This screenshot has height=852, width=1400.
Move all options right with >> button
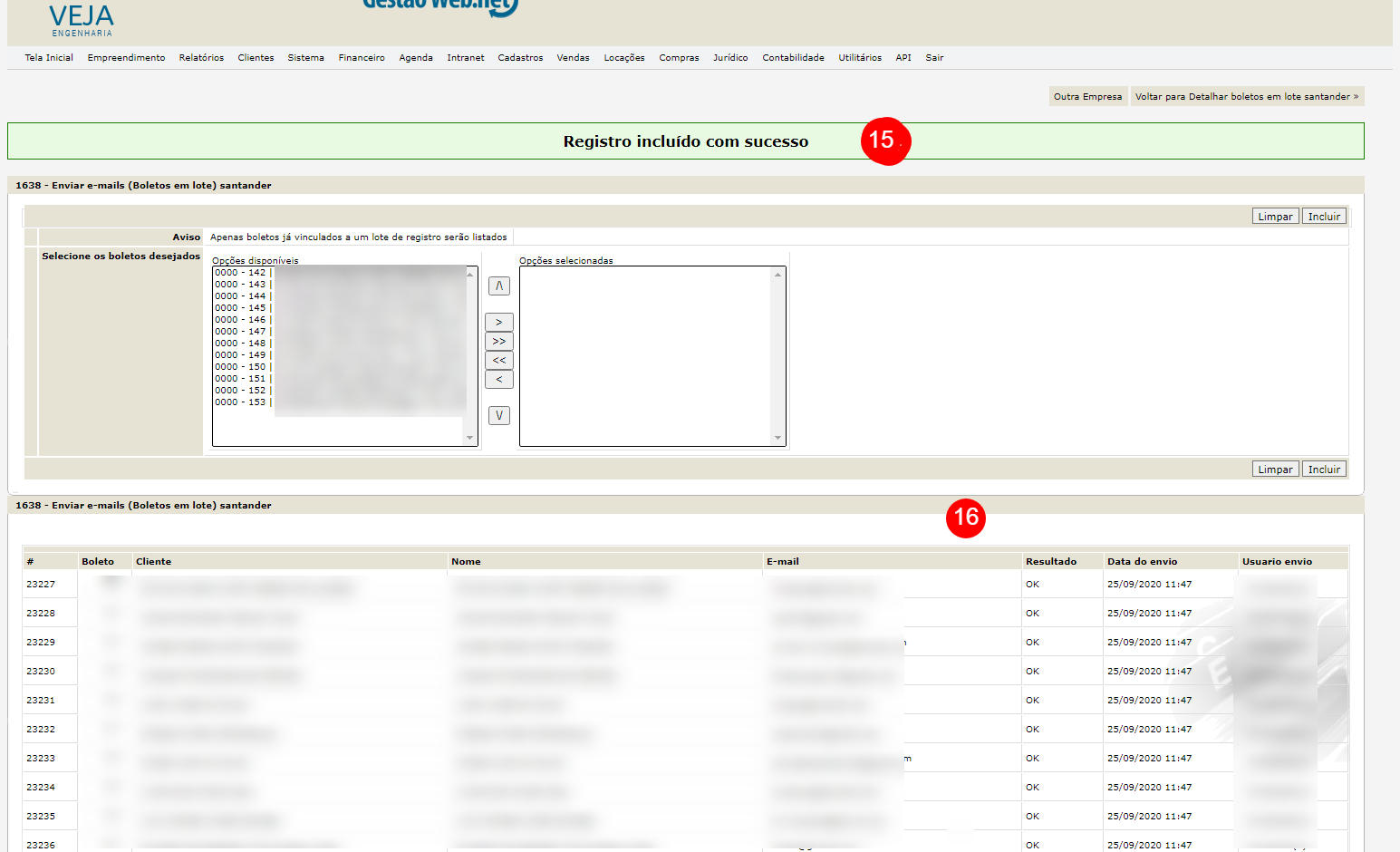point(498,342)
